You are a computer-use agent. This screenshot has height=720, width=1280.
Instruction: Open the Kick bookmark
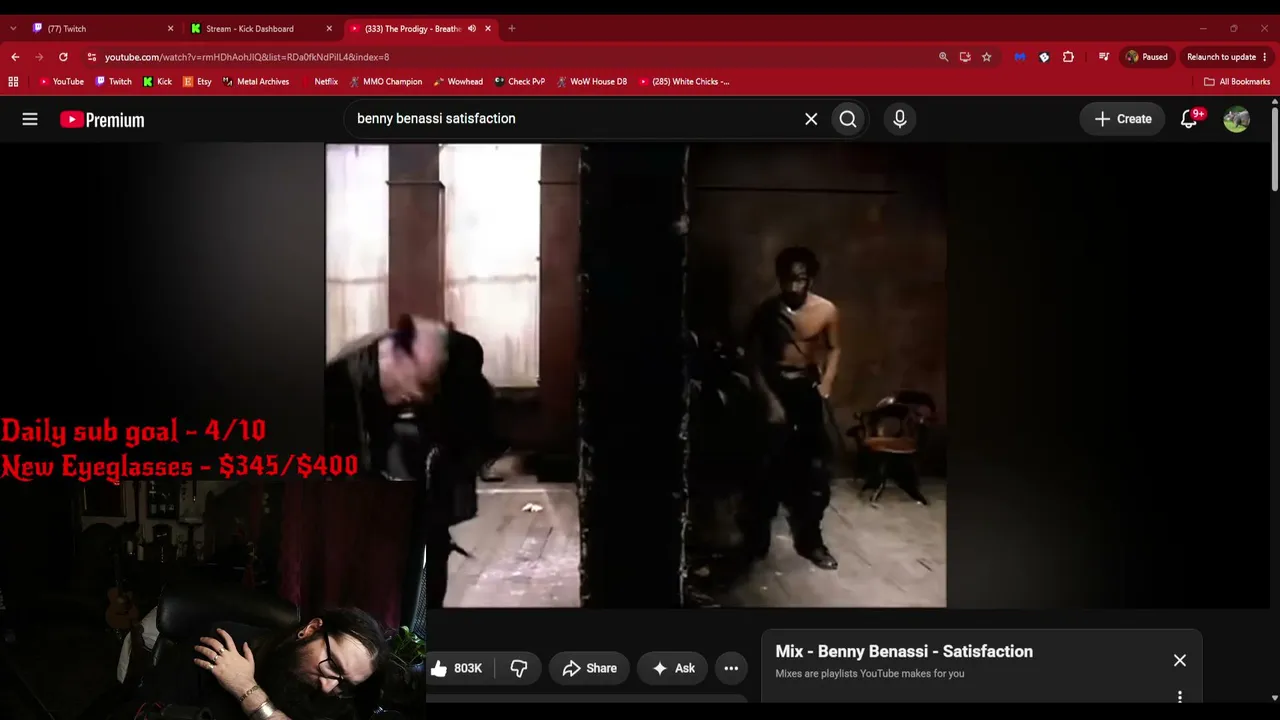click(x=158, y=82)
